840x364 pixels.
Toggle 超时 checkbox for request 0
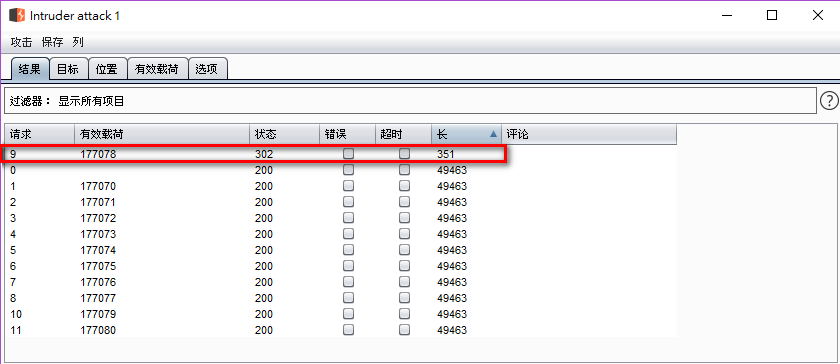tap(404, 170)
